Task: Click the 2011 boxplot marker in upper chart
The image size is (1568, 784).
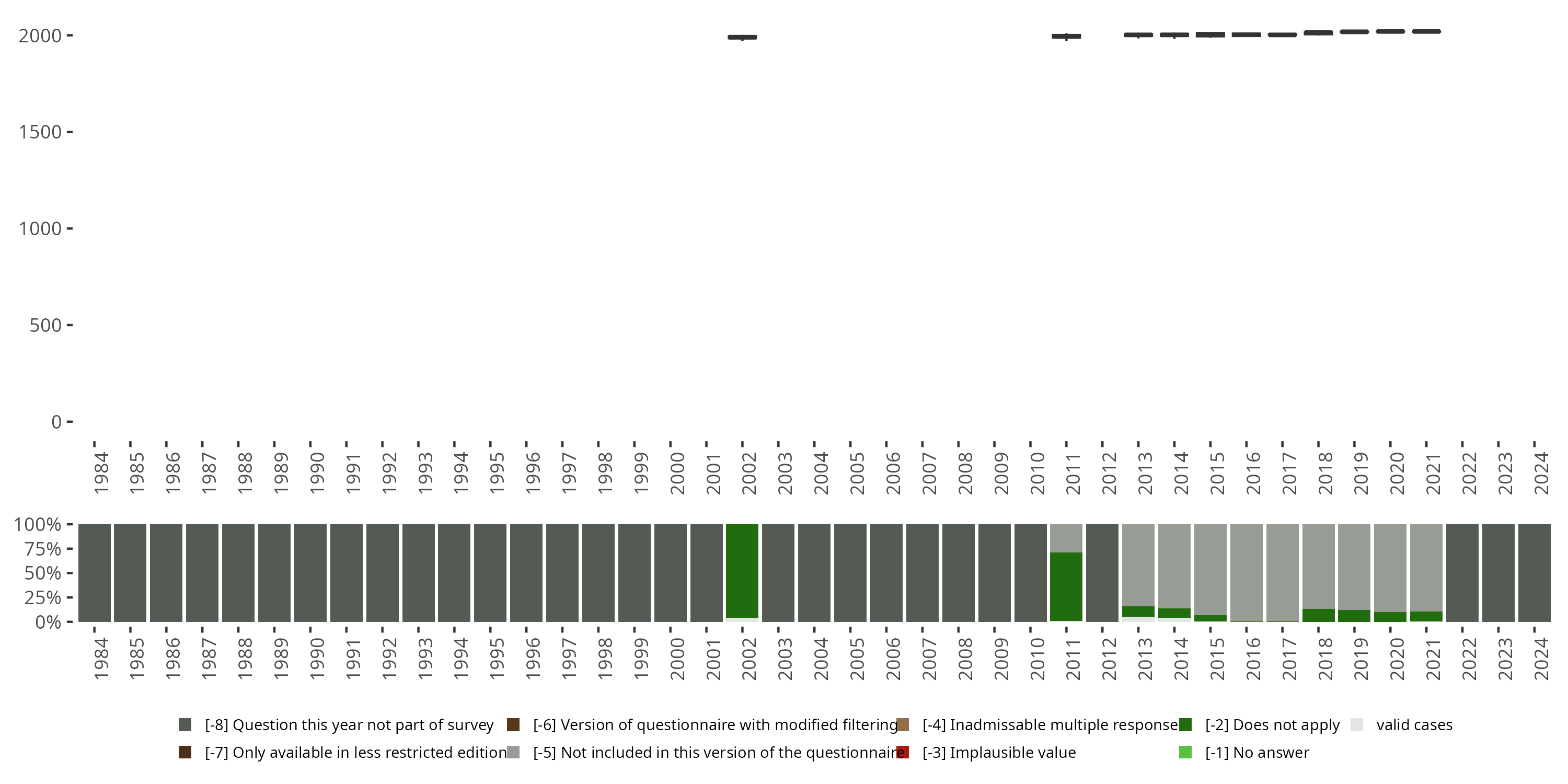Action: [x=1066, y=36]
